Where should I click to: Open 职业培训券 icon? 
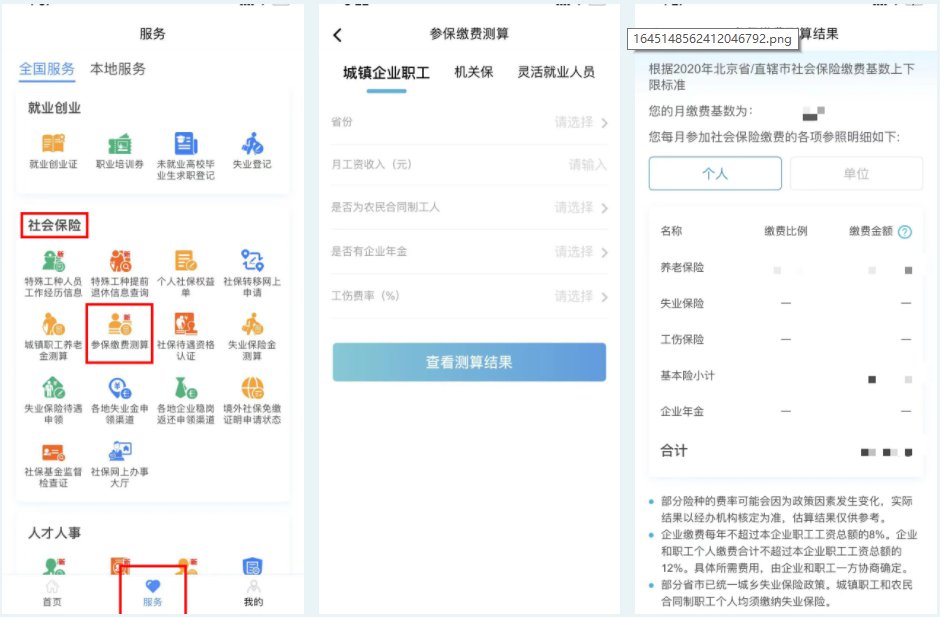pos(119,146)
